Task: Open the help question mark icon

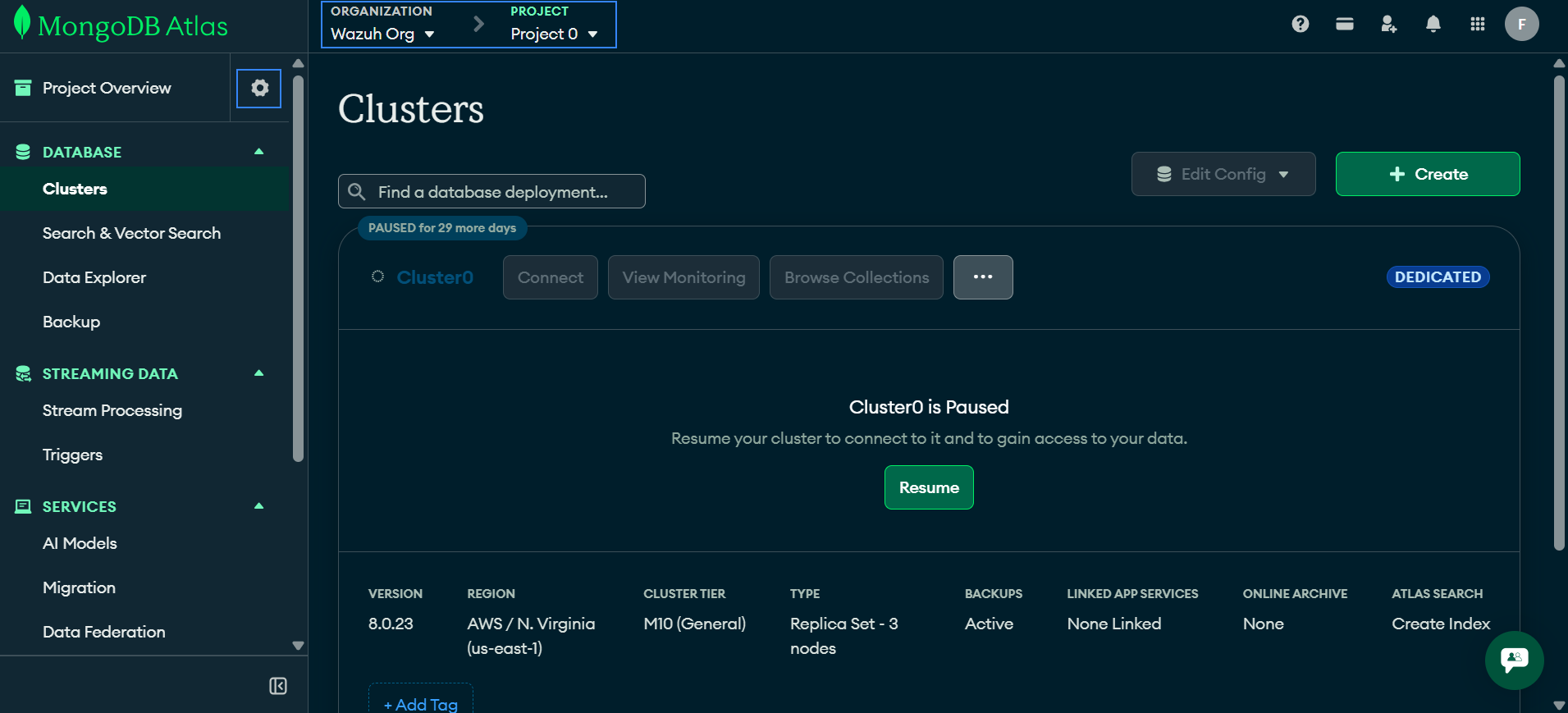Action: pos(1301,24)
